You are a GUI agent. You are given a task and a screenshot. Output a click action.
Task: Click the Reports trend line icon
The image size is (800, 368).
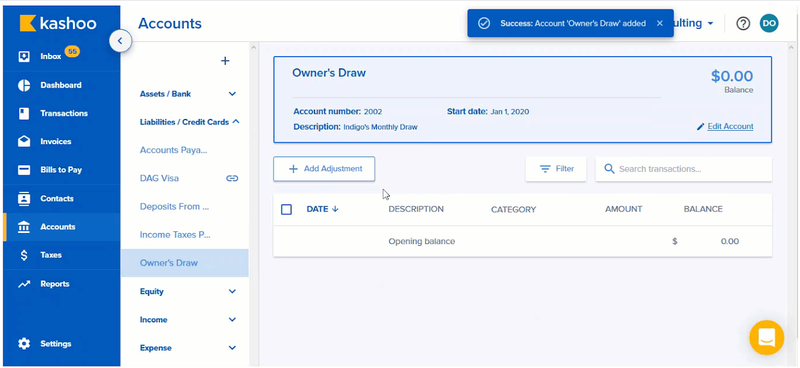[24, 284]
